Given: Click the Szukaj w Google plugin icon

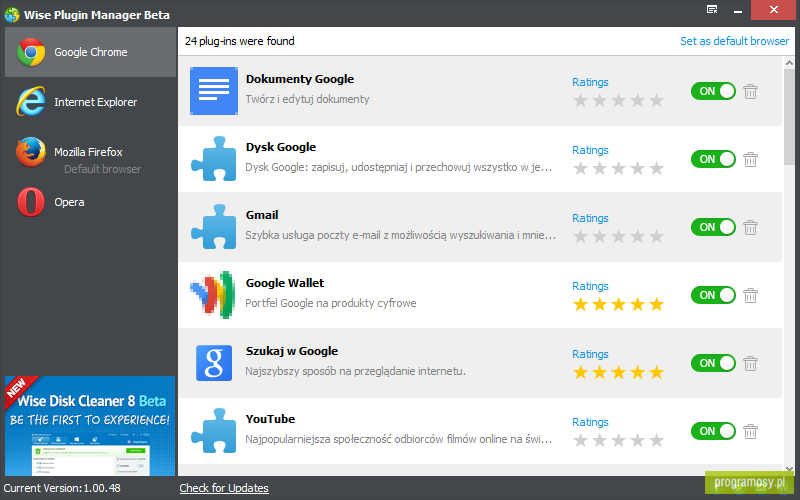Looking at the screenshot, I should tap(214, 363).
